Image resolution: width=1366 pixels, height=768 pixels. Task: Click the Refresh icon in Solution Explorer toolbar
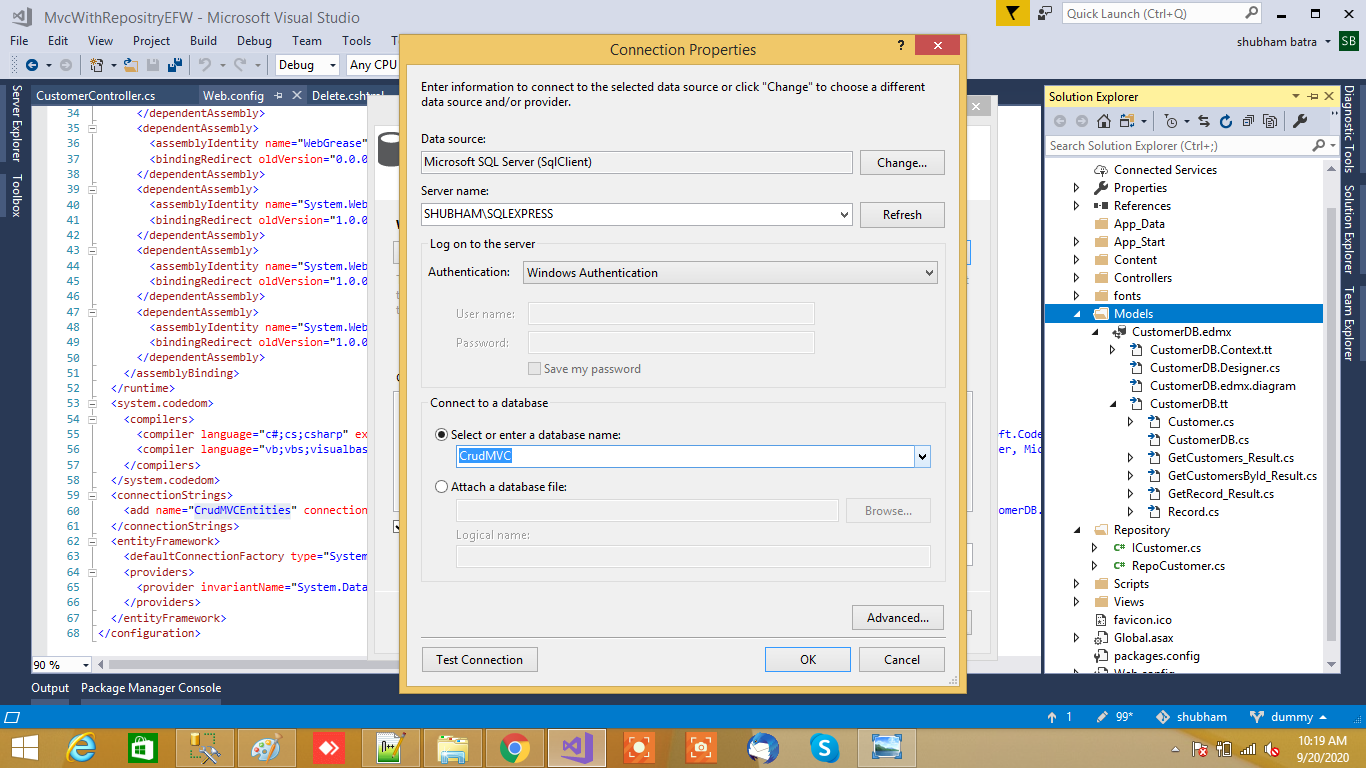pyautogui.click(x=1226, y=121)
